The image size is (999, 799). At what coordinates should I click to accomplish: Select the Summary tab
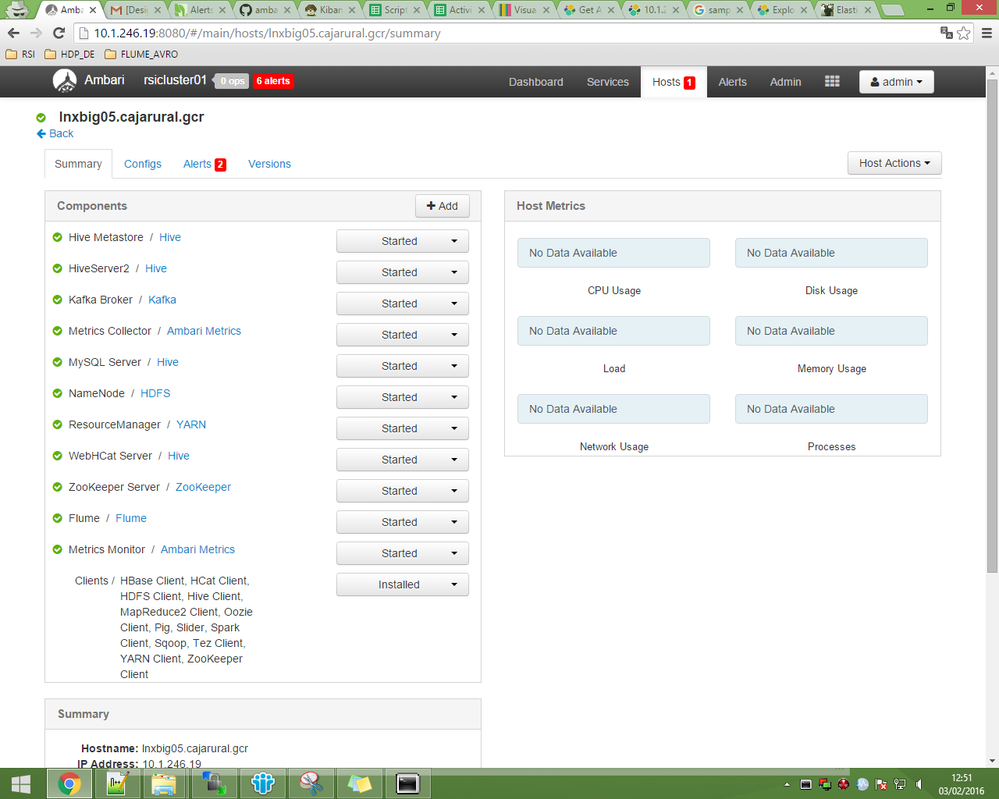[78, 164]
